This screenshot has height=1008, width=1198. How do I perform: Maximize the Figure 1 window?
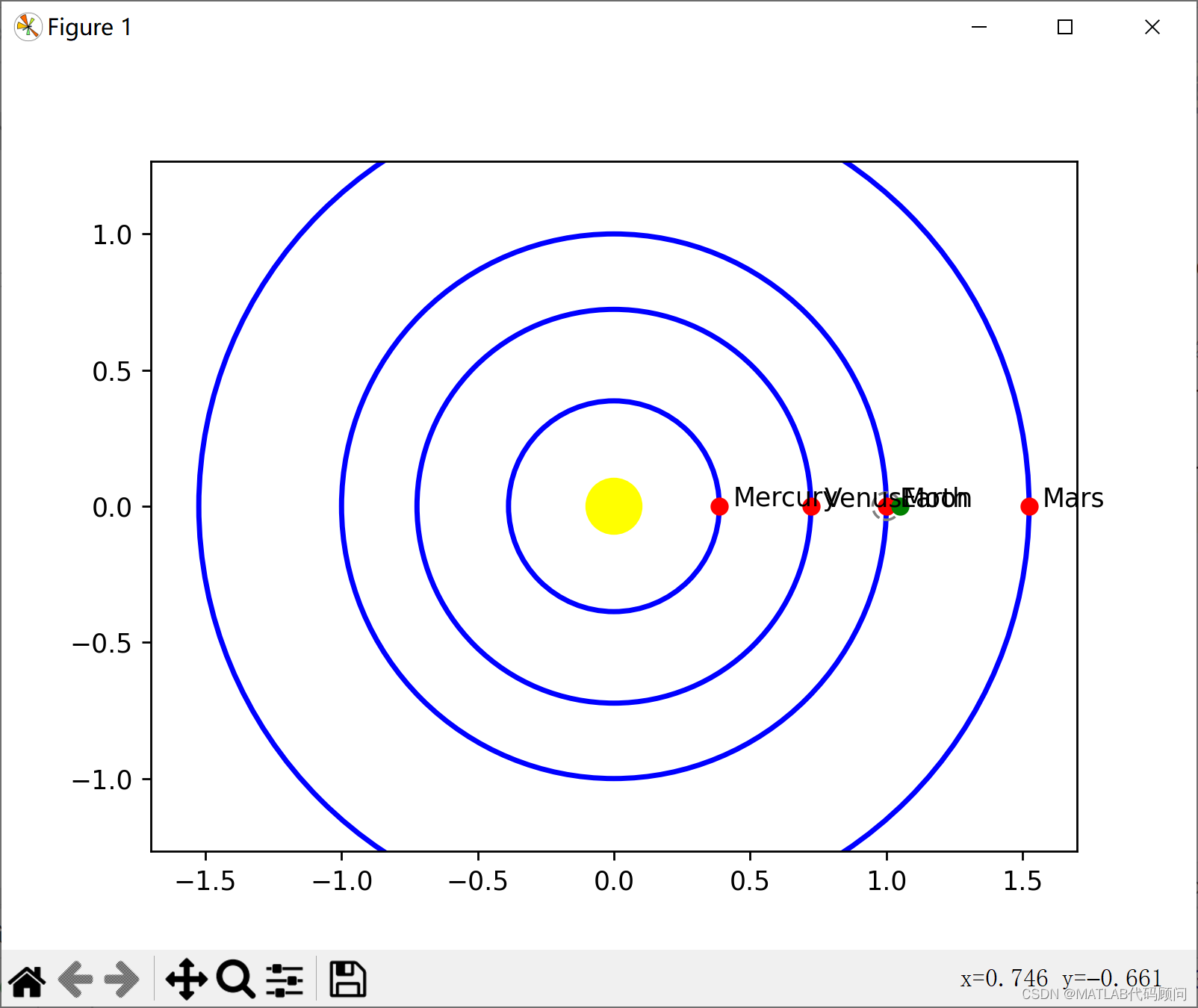[x=1065, y=27]
